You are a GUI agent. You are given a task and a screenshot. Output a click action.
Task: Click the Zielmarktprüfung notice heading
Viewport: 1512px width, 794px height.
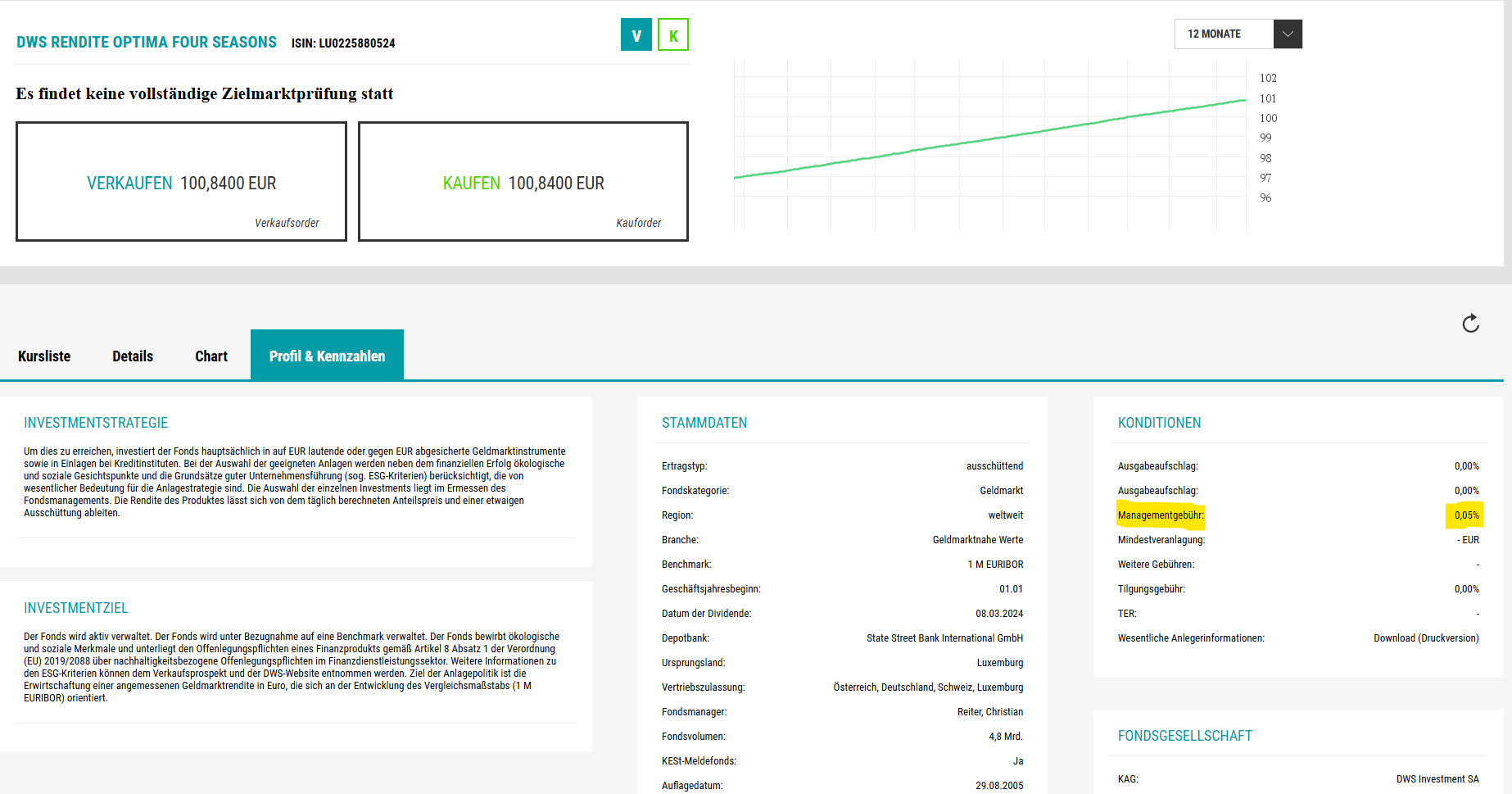coord(205,93)
